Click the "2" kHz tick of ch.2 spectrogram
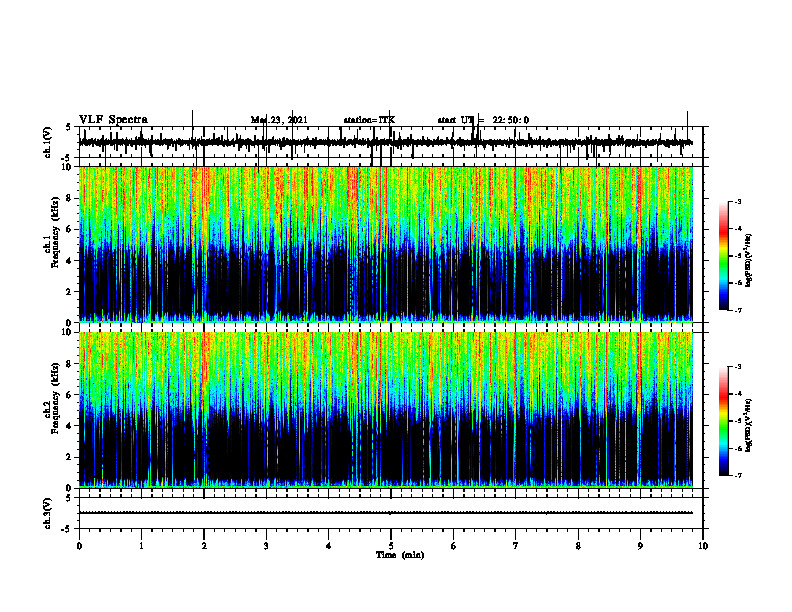 69,457
